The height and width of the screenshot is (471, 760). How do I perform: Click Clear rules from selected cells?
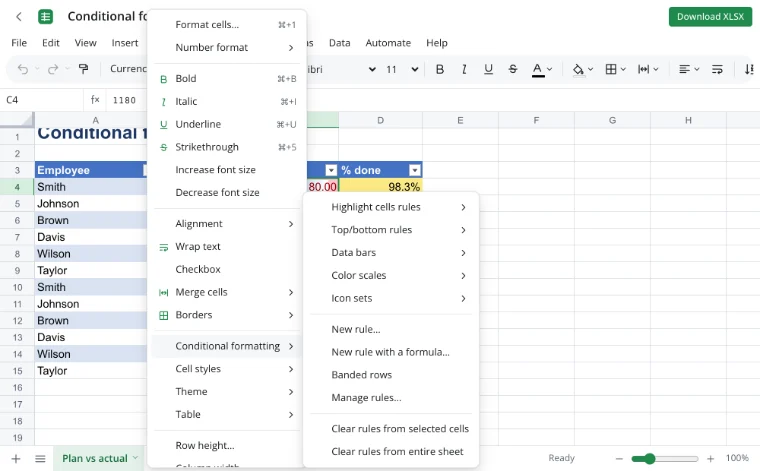click(x=391, y=429)
